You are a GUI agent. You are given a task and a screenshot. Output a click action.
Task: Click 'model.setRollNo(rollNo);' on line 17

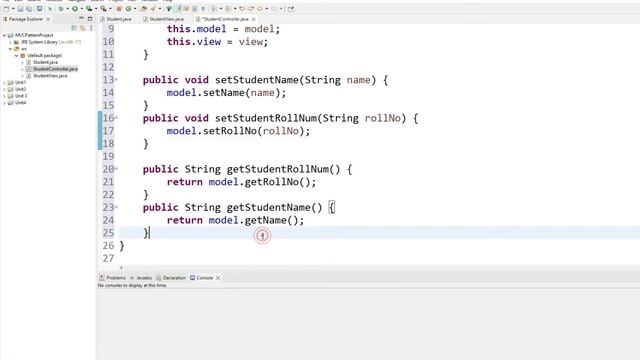coord(238,131)
